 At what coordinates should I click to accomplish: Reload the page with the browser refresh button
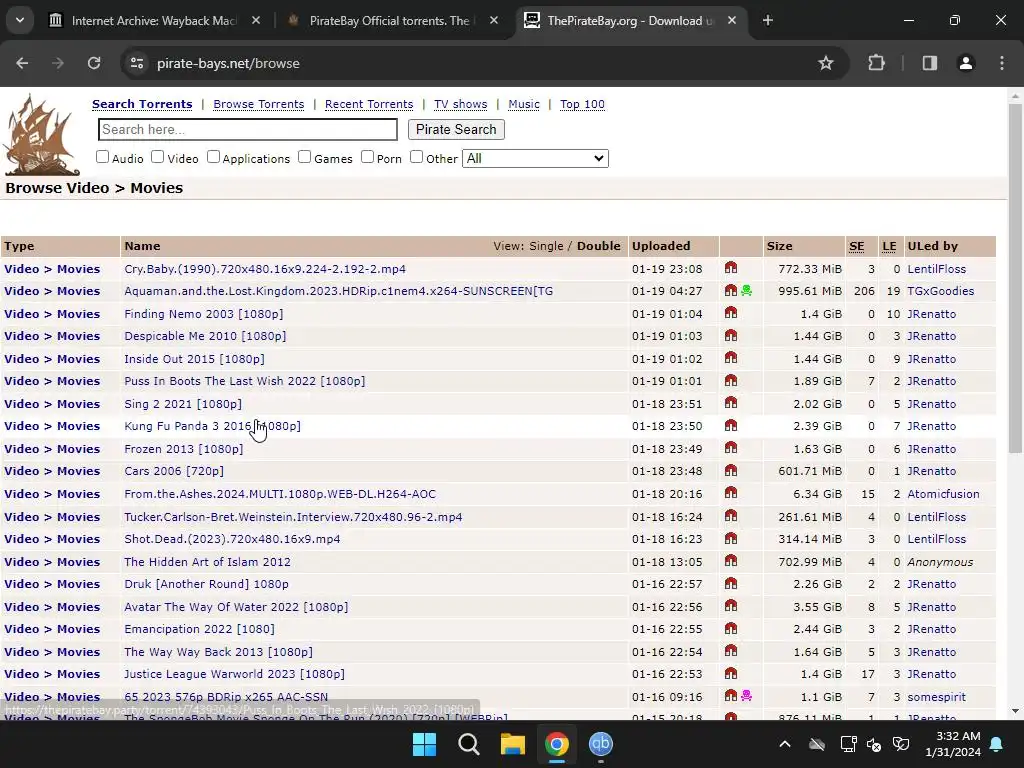click(94, 63)
